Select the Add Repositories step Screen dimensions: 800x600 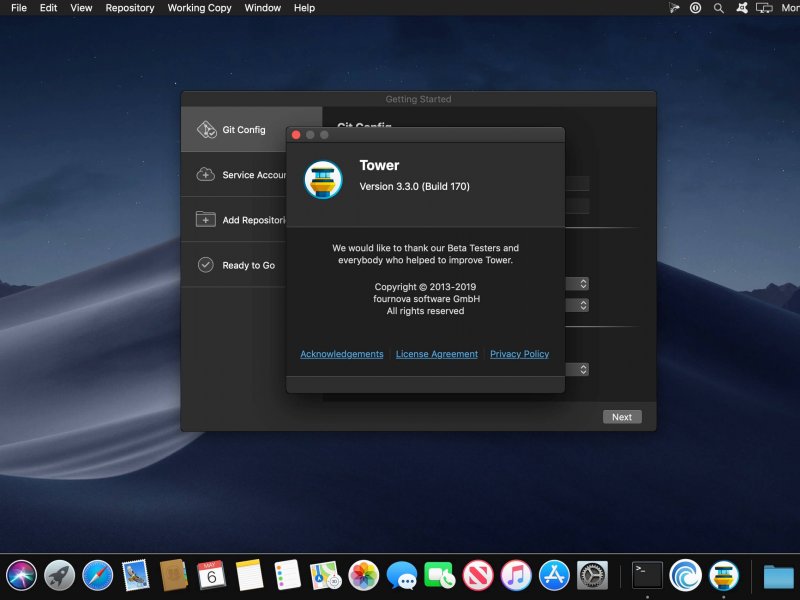click(234, 219)
